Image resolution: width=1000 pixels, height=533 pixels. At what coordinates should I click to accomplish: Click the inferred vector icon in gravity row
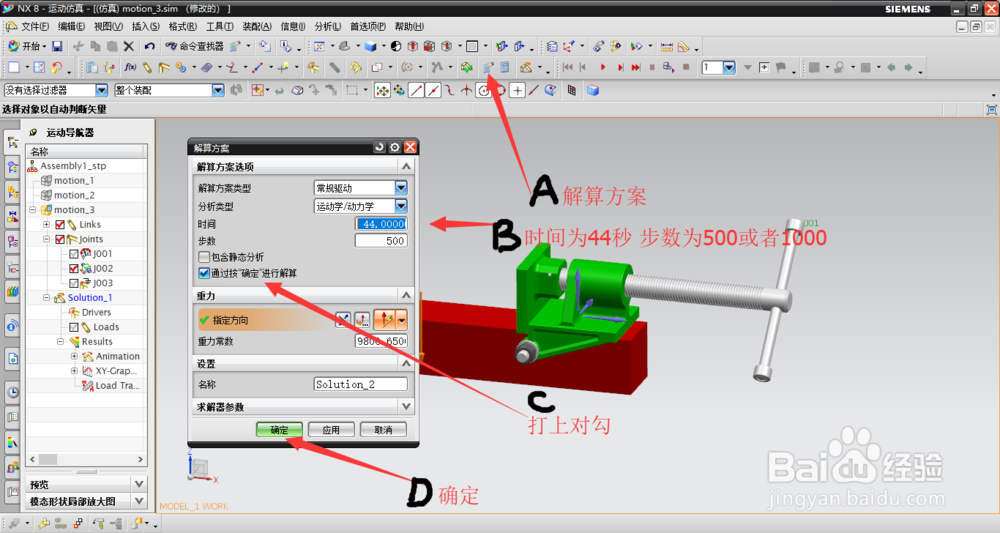[385, 320]
